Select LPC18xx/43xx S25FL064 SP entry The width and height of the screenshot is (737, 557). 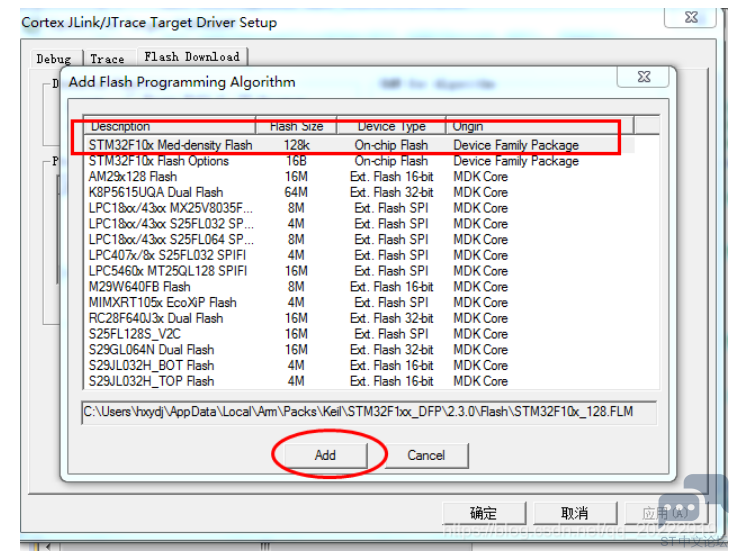pos(360,239)
